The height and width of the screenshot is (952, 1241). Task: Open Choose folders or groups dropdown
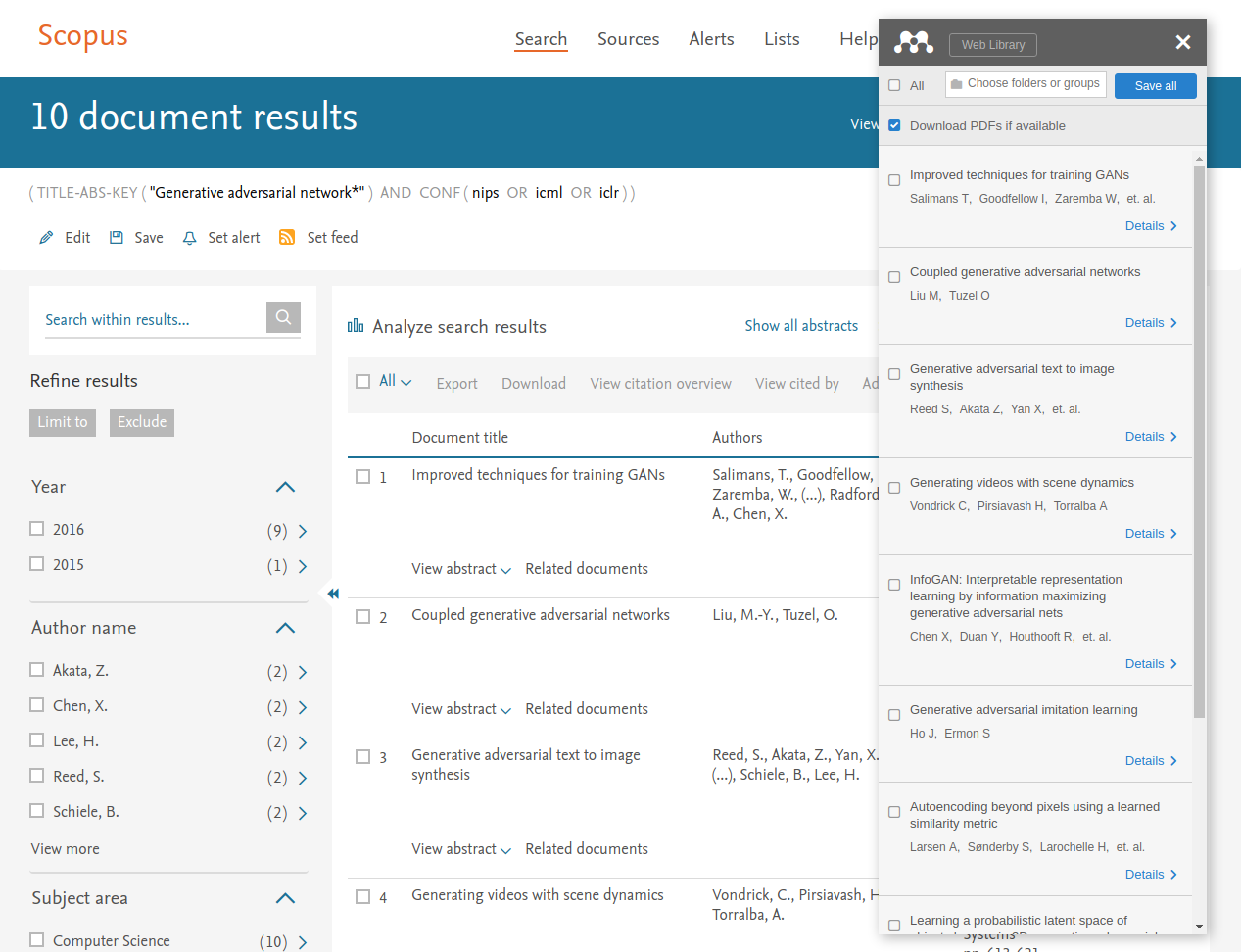pos(1026,84)
